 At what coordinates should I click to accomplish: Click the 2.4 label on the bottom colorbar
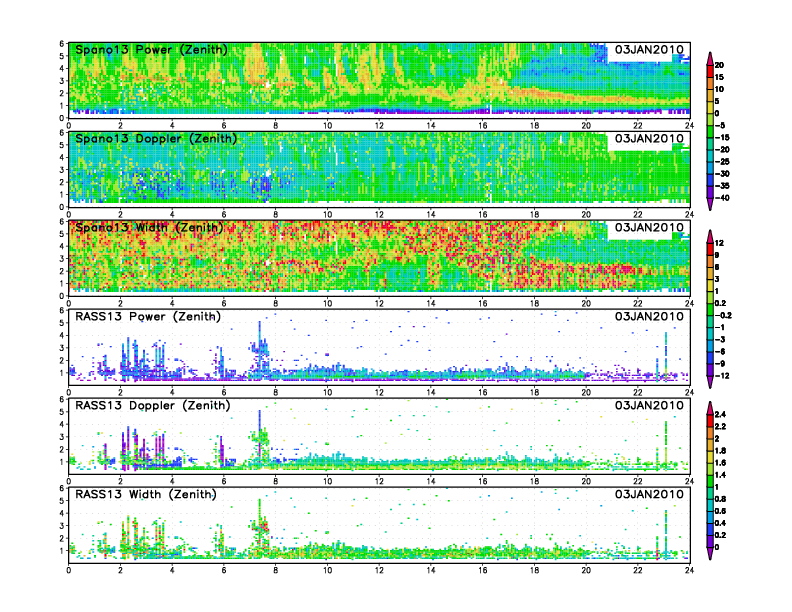coord(720,415)
